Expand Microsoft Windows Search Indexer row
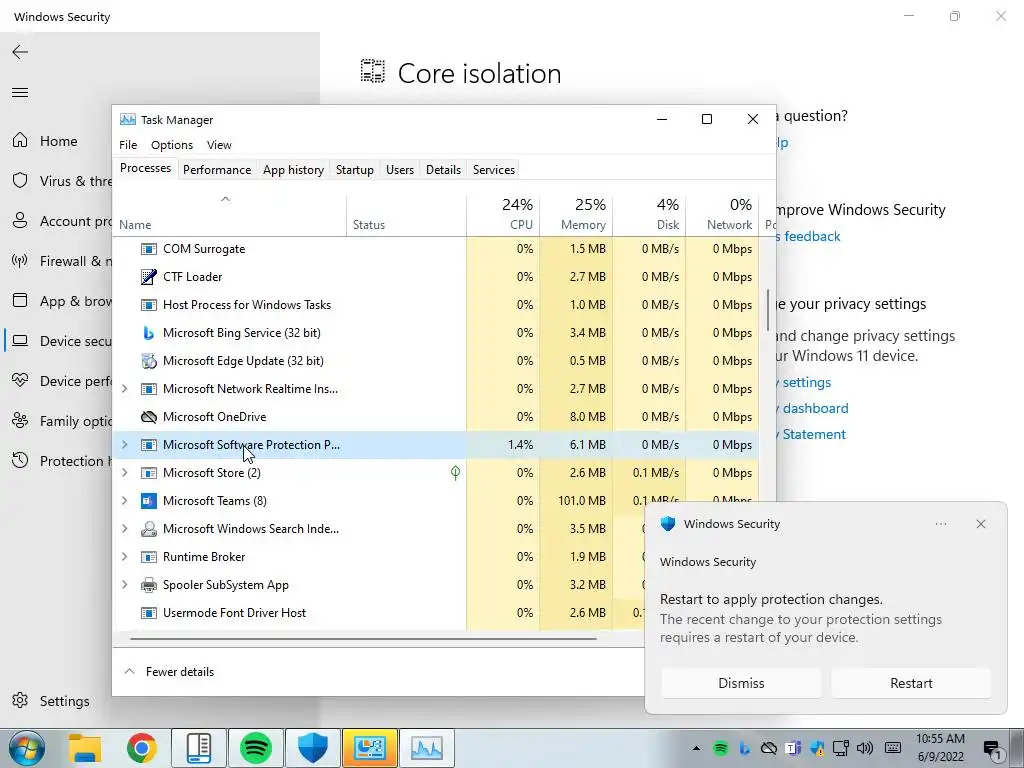This screenshot has height=768, width=1024. tap(125, 529)
